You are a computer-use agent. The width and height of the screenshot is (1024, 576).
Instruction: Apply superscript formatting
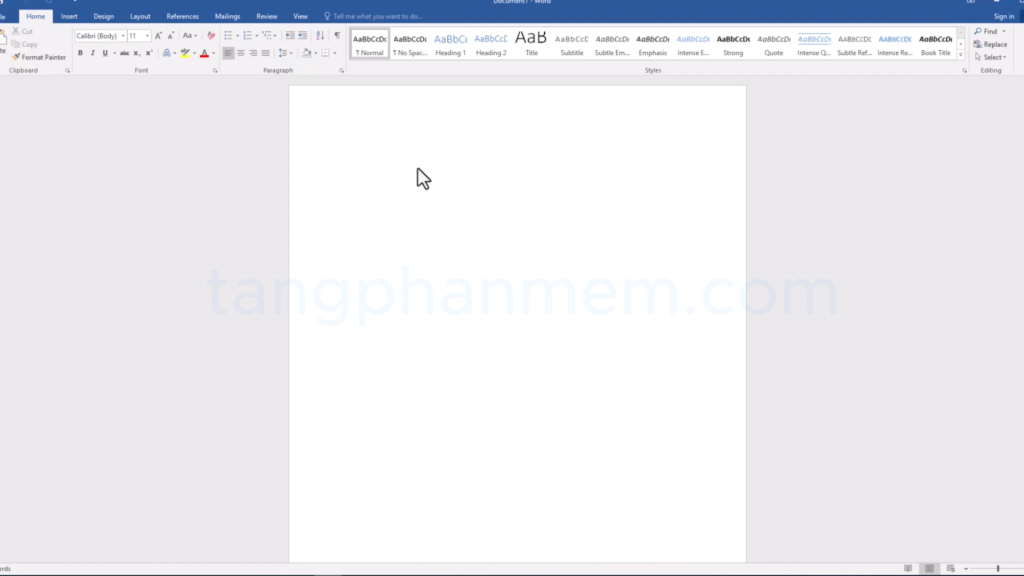click(x=149, y=53)
